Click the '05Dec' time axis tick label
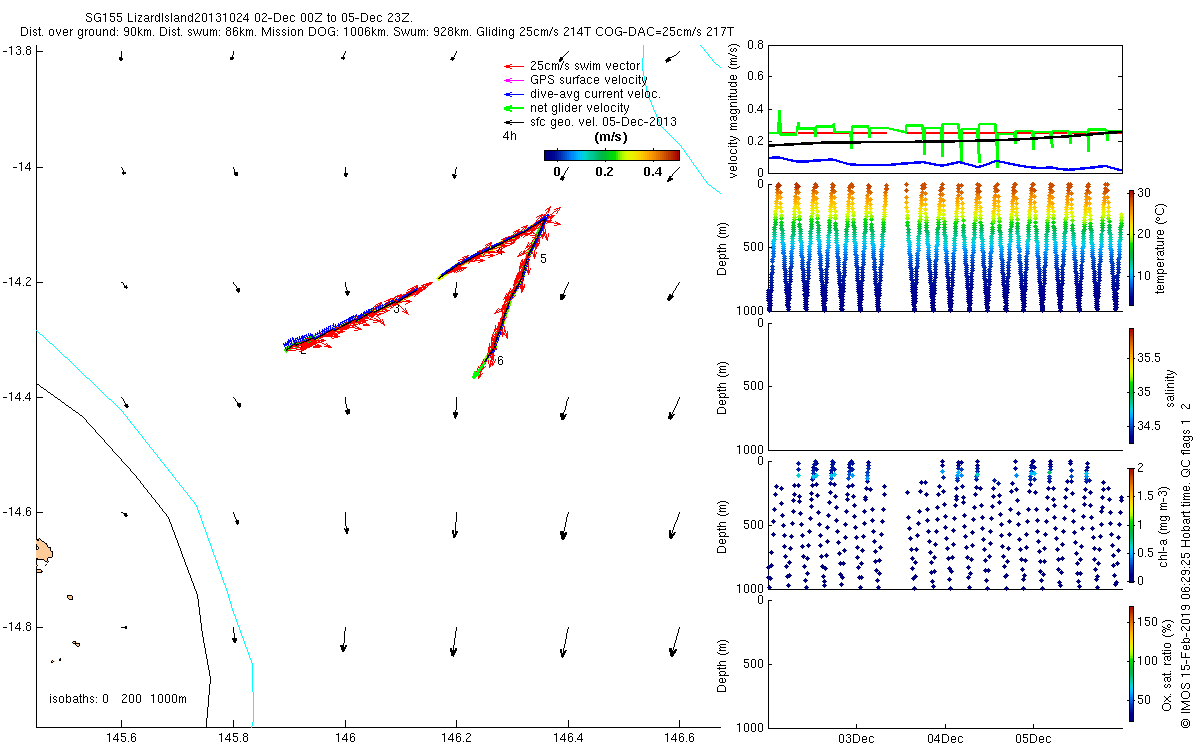Viewport: 1200px width, 750px height. coord(1033,739)
